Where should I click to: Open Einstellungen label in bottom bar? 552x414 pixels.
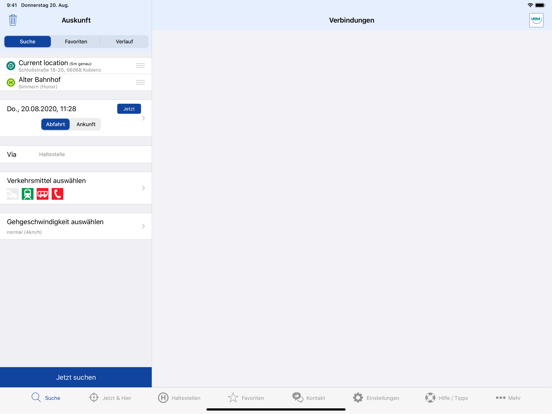(x=383, y=398)
